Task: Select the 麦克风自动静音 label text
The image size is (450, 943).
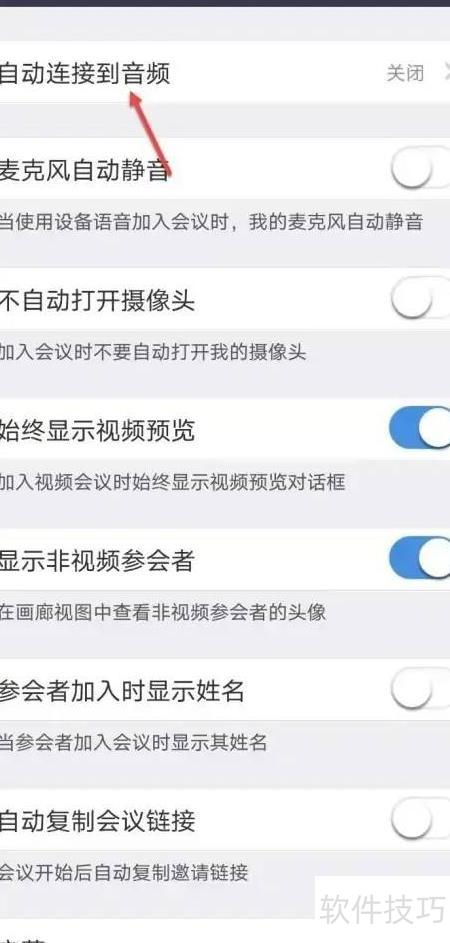Action: (84, 170)
